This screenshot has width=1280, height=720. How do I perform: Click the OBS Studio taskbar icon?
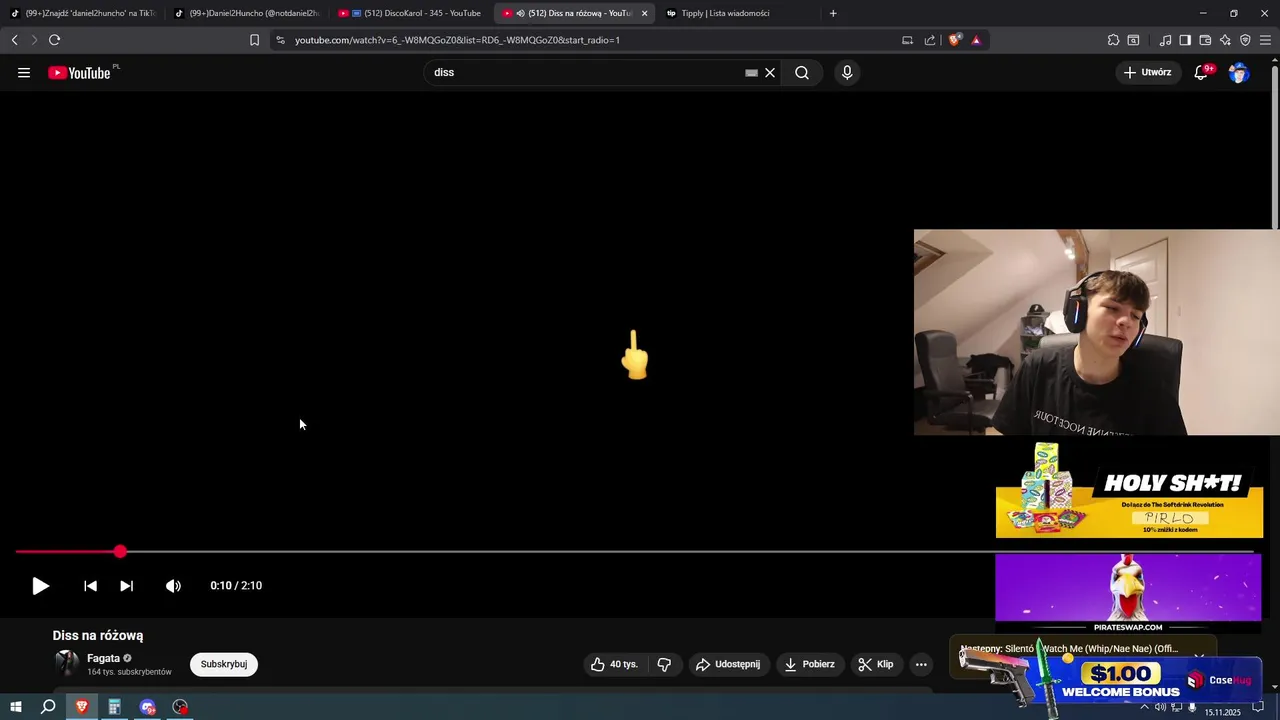coord(180,707)
